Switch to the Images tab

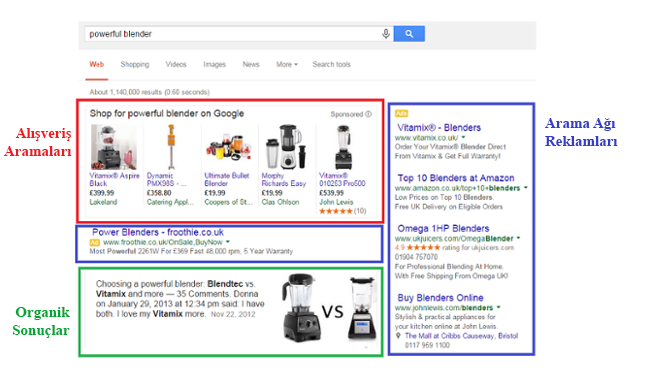click(x=214, y=65)
